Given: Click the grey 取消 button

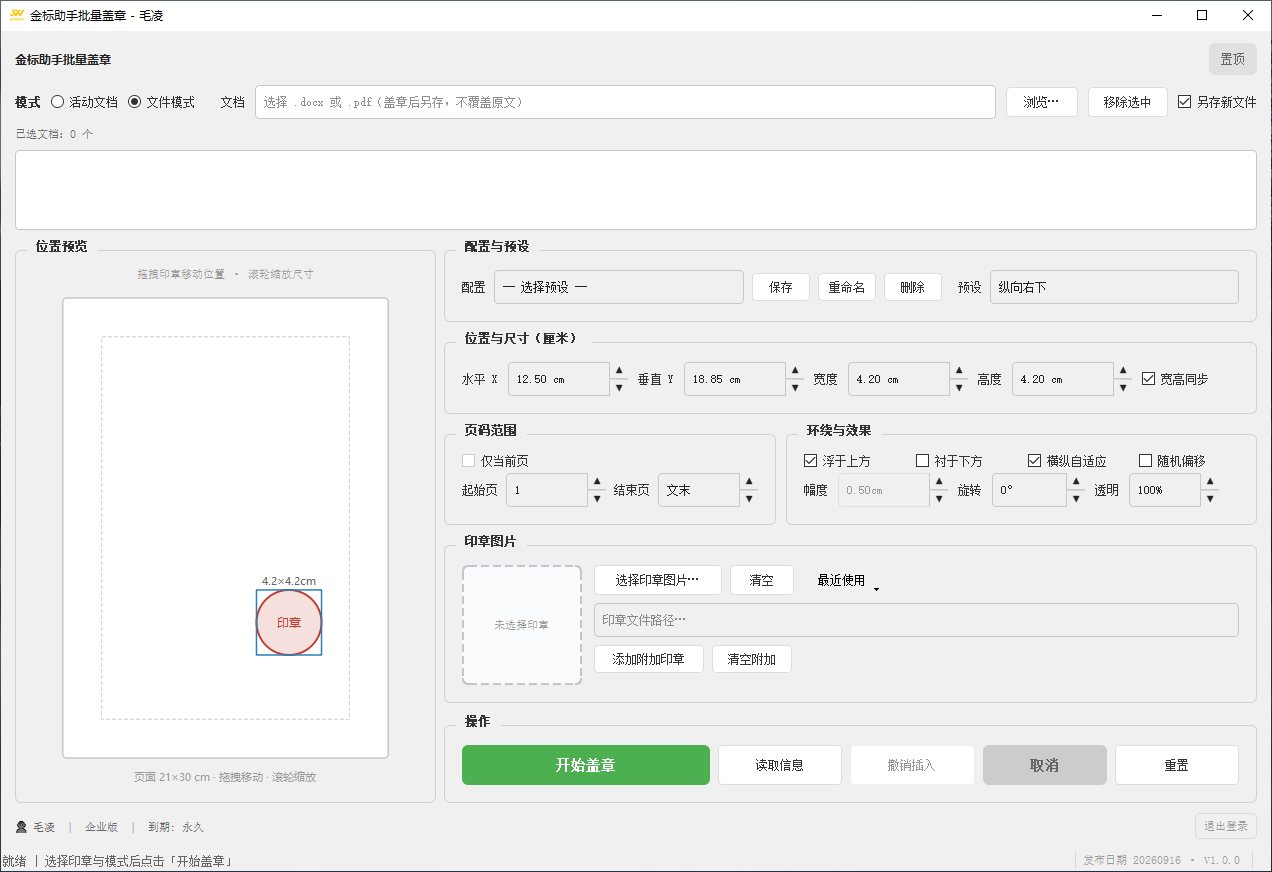Looking at the screenshot, I should point(1045,765).
